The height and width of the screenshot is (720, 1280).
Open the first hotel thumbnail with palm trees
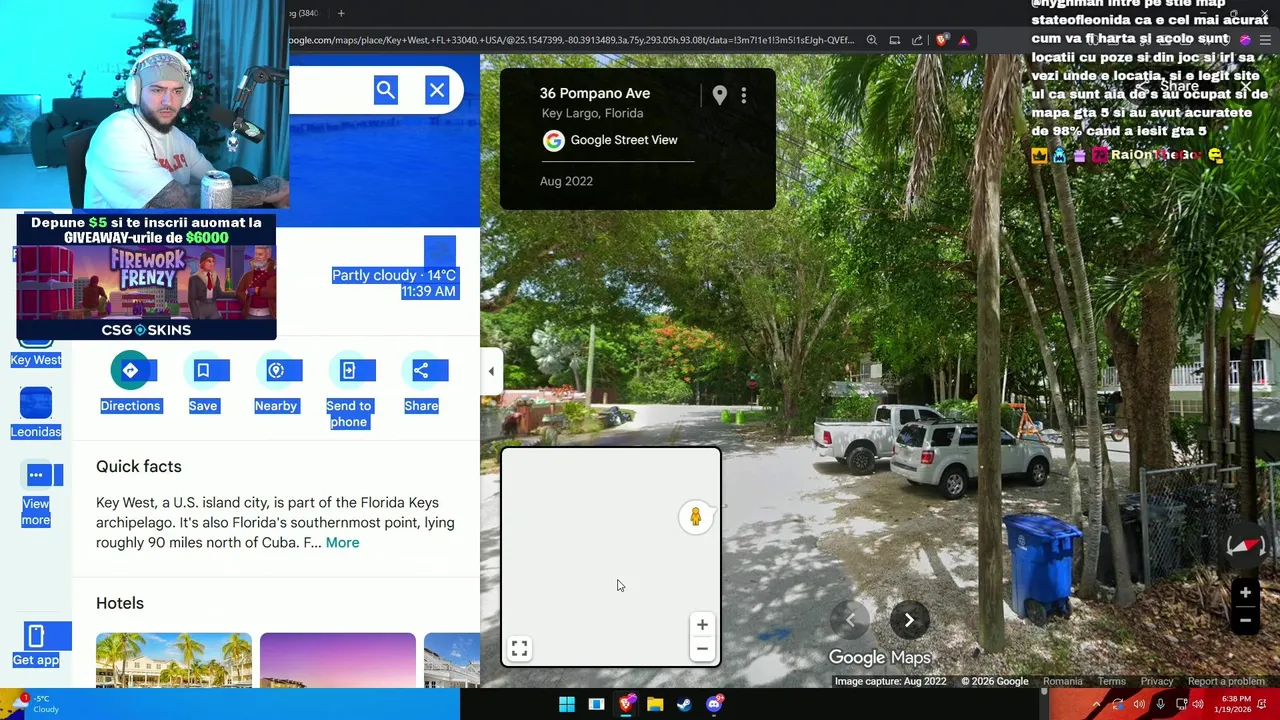(x=174, y=660)
